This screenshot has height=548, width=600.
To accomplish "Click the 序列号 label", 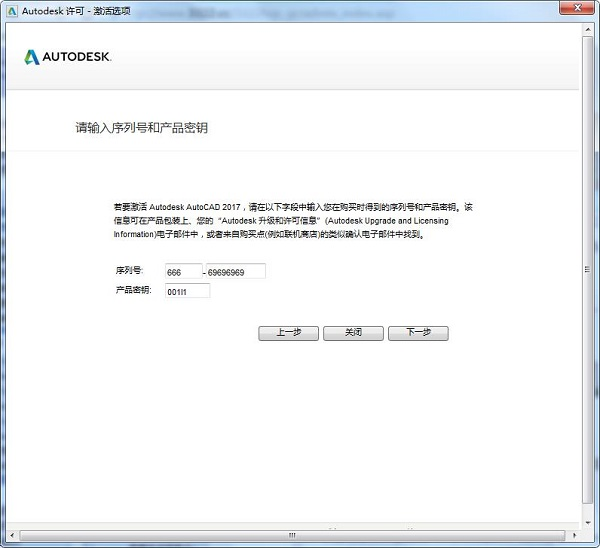I will pos(129,271).
